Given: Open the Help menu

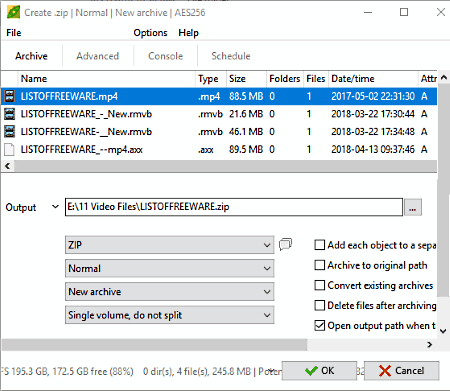Looking at the screenshot, I should 188,33.
